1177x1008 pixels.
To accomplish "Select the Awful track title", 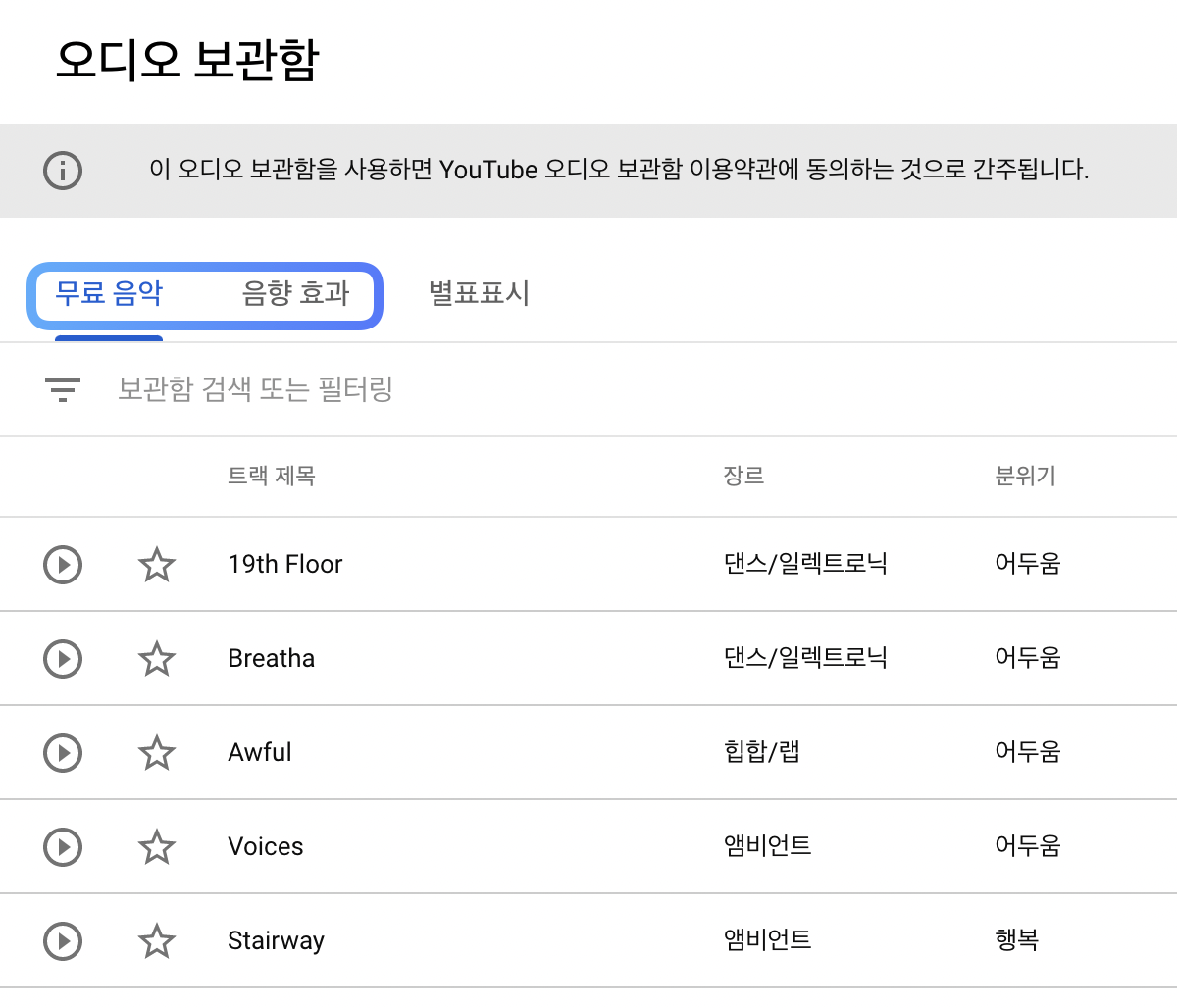I will coord(260,753).
